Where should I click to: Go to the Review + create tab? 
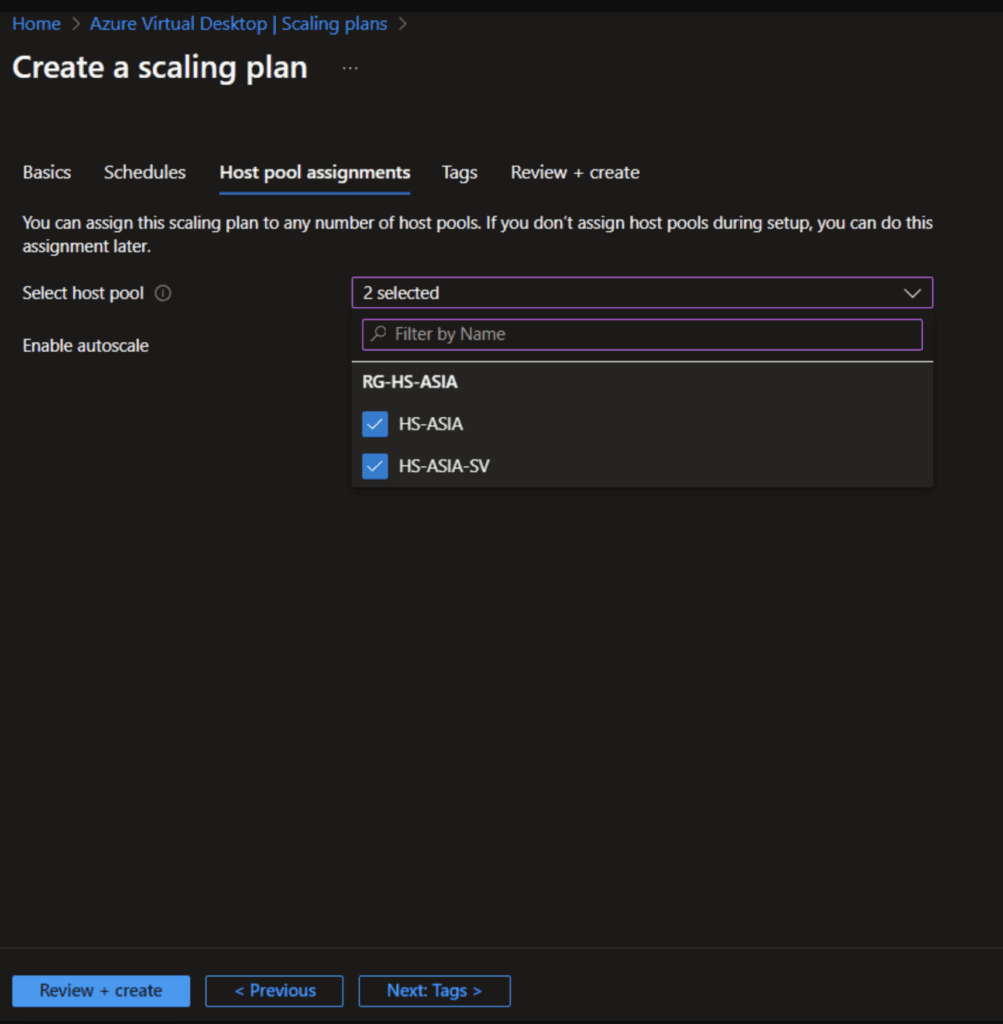click(x=575, y=172)
